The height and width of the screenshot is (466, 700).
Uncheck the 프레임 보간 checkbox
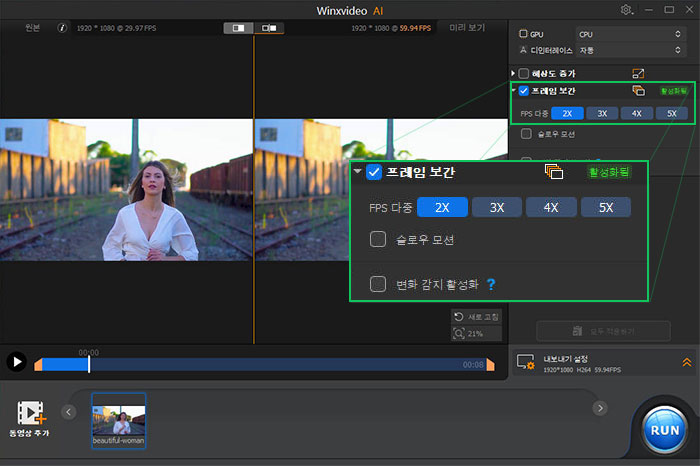pos(523,91)
